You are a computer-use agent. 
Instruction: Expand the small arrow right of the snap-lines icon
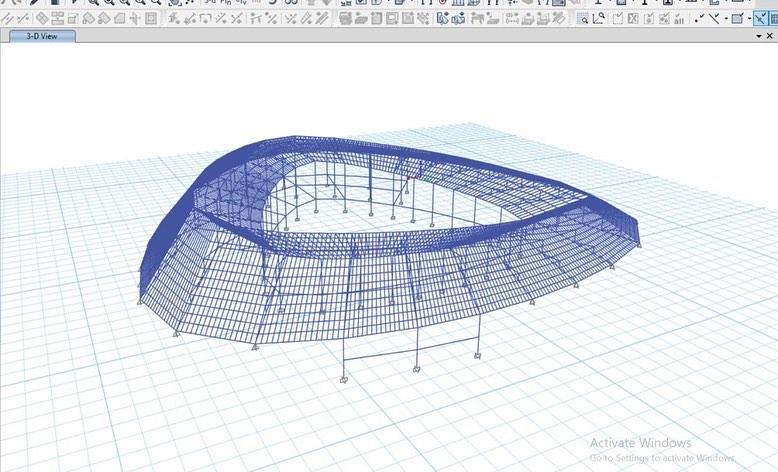pyautogui.click(x=725, y=18)
